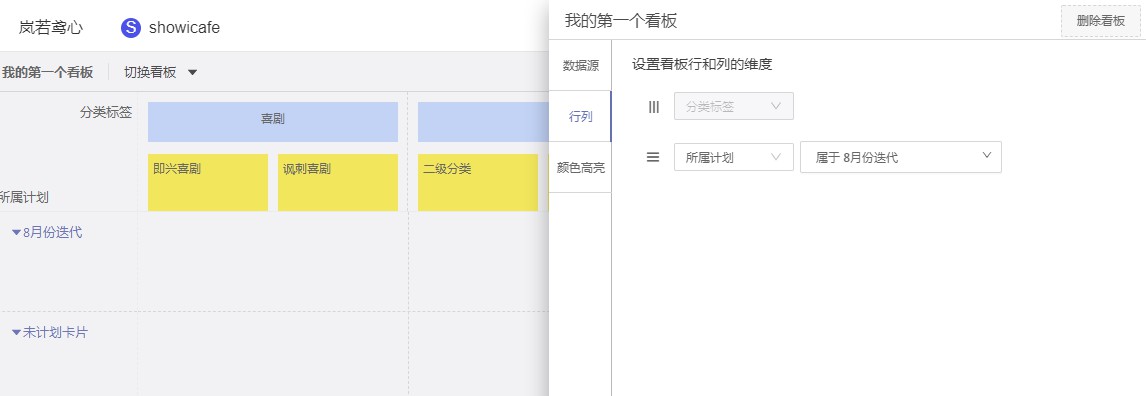Select the 行列 tab
The width and height of the screenshot is (1146, 396).
pyautogui.click(x=580, y=116)
